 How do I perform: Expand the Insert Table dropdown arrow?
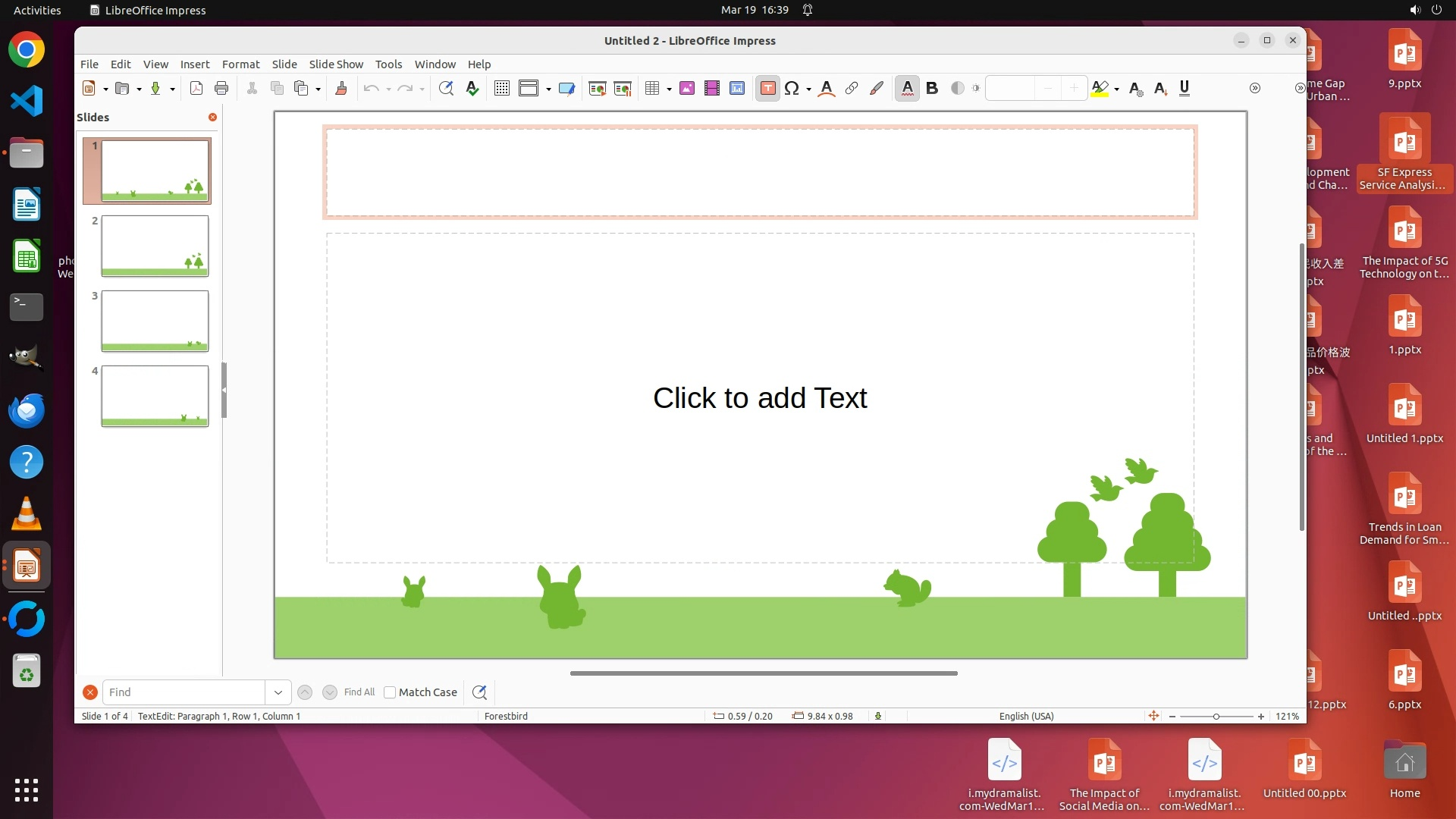(x=669, y=89)
